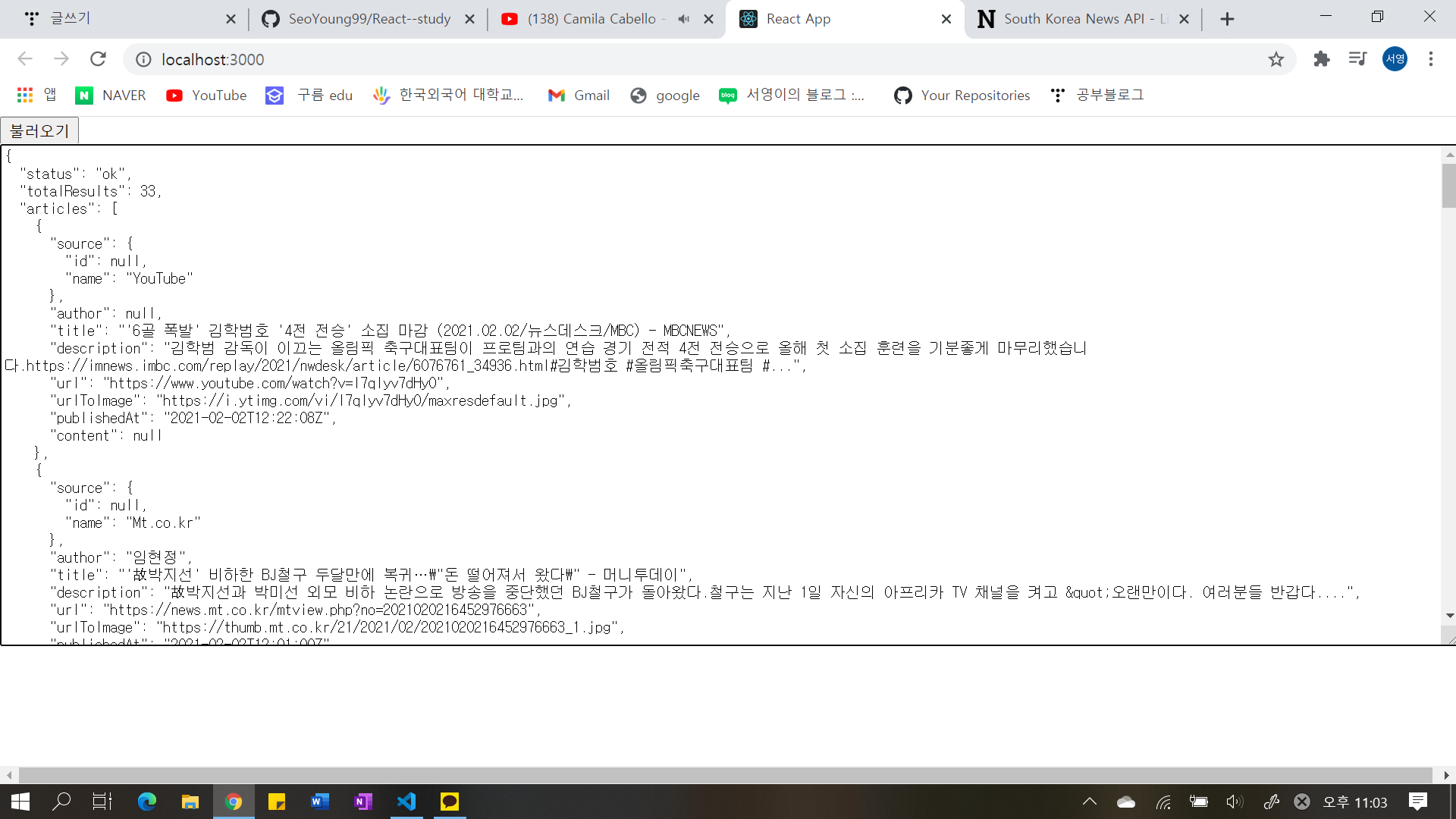Screen dimensions: 1456x819
Task: Switch to the SeoYoung99/React--study tab
Action: (369, 19)
